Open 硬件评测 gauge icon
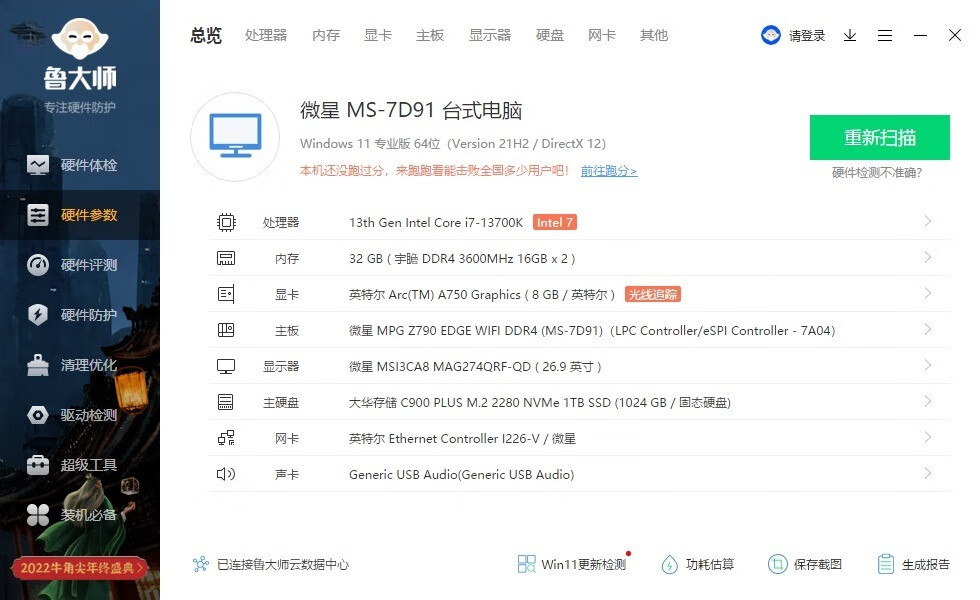The height and width of the screenshot is (600, 980). (38, 265)
